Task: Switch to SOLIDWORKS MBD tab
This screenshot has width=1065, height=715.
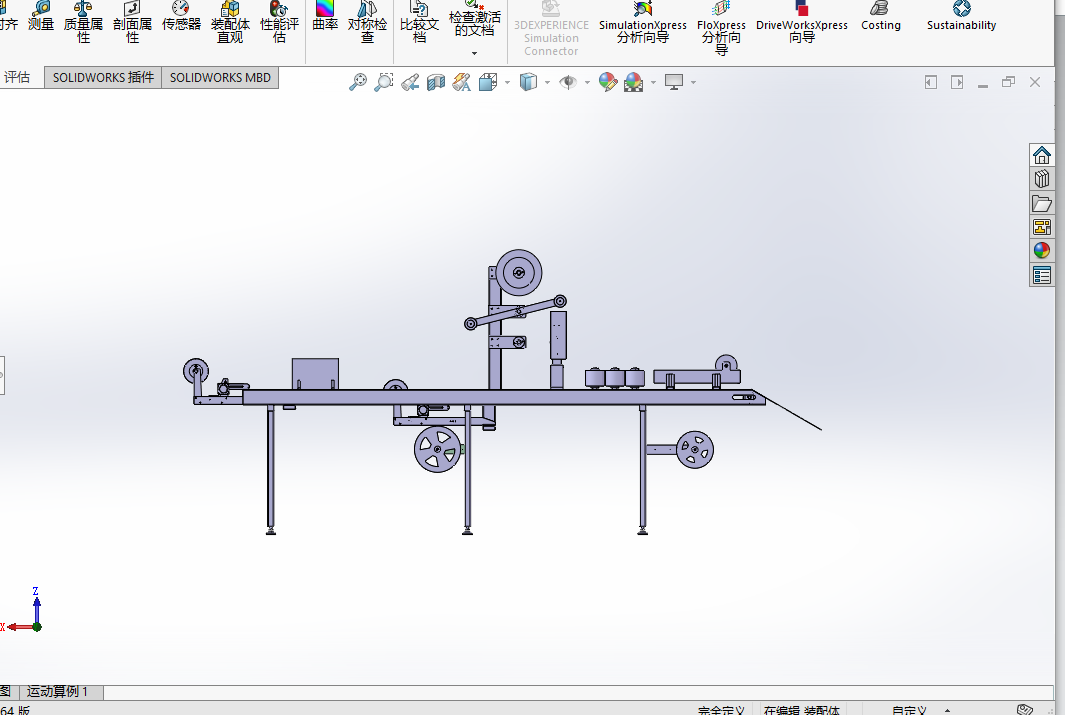Action: pyautogui.click(x=220, y=77)
